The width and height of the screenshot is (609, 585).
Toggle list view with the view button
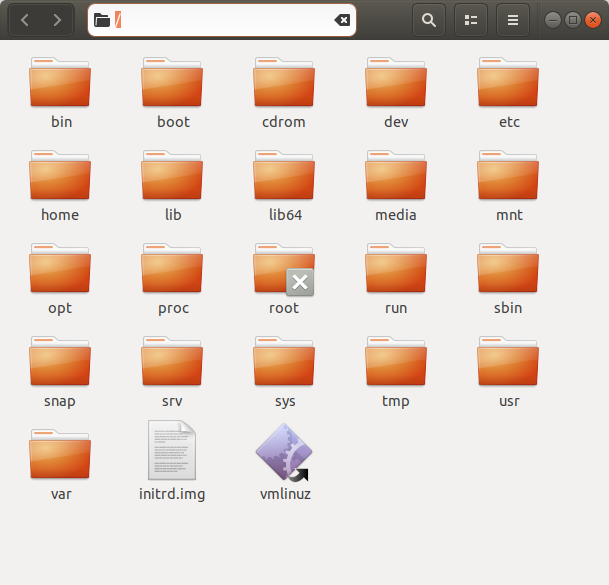[x=471, y=20]
